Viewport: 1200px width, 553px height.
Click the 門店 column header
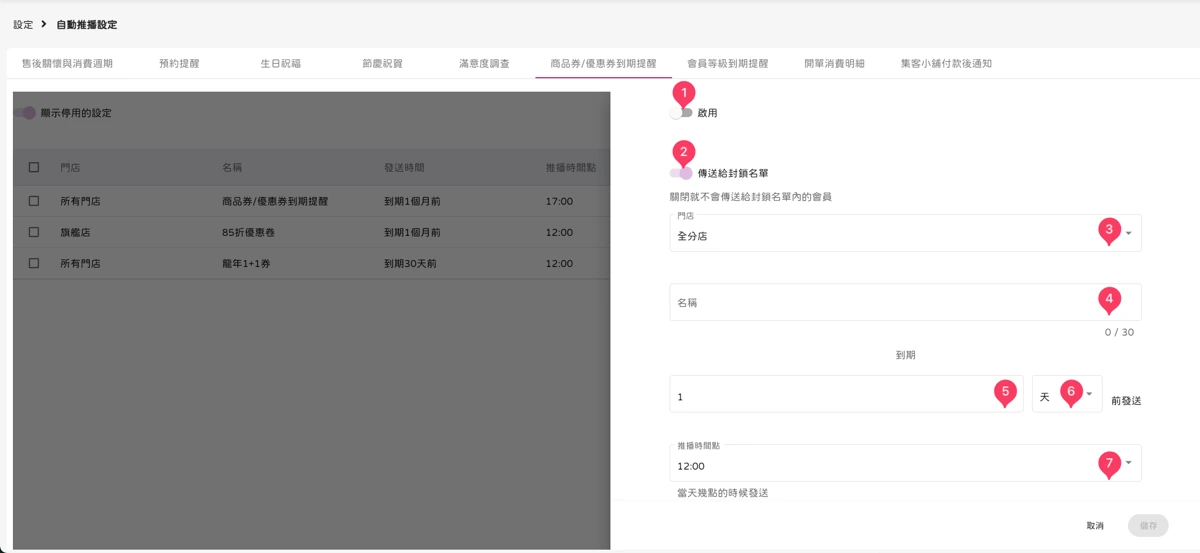pos(70,167)
